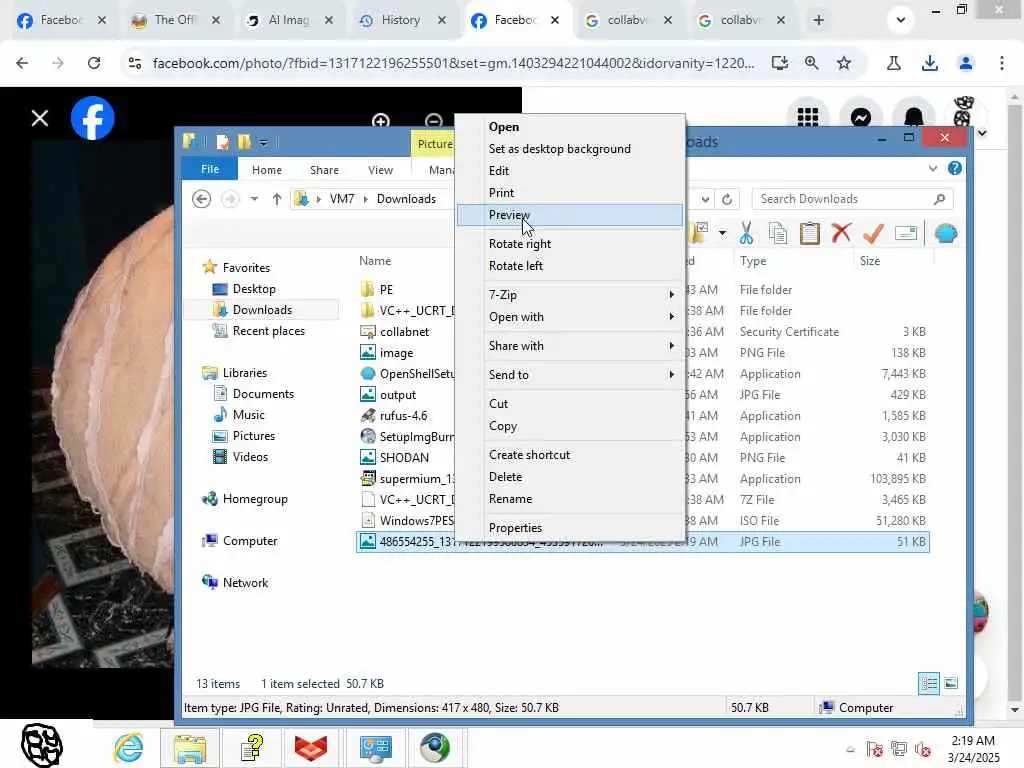
Task: Expand the Share with submenu
Action: (581, 345)
